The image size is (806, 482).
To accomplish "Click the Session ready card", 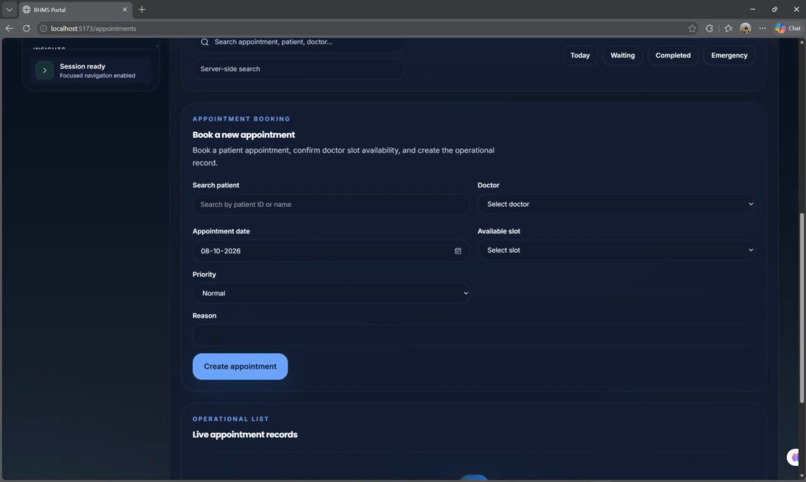I will coord(91,70).
